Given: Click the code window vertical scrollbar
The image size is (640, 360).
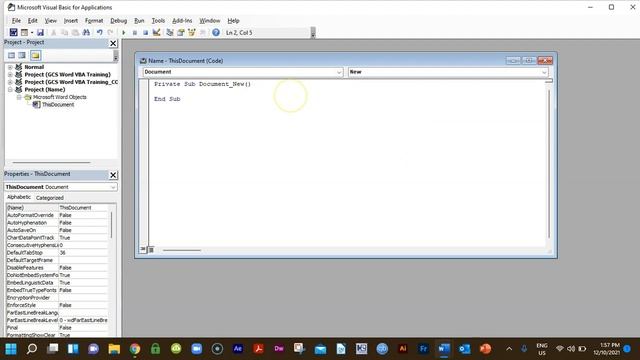Looking at the screenshot, I should coord(549,163).
